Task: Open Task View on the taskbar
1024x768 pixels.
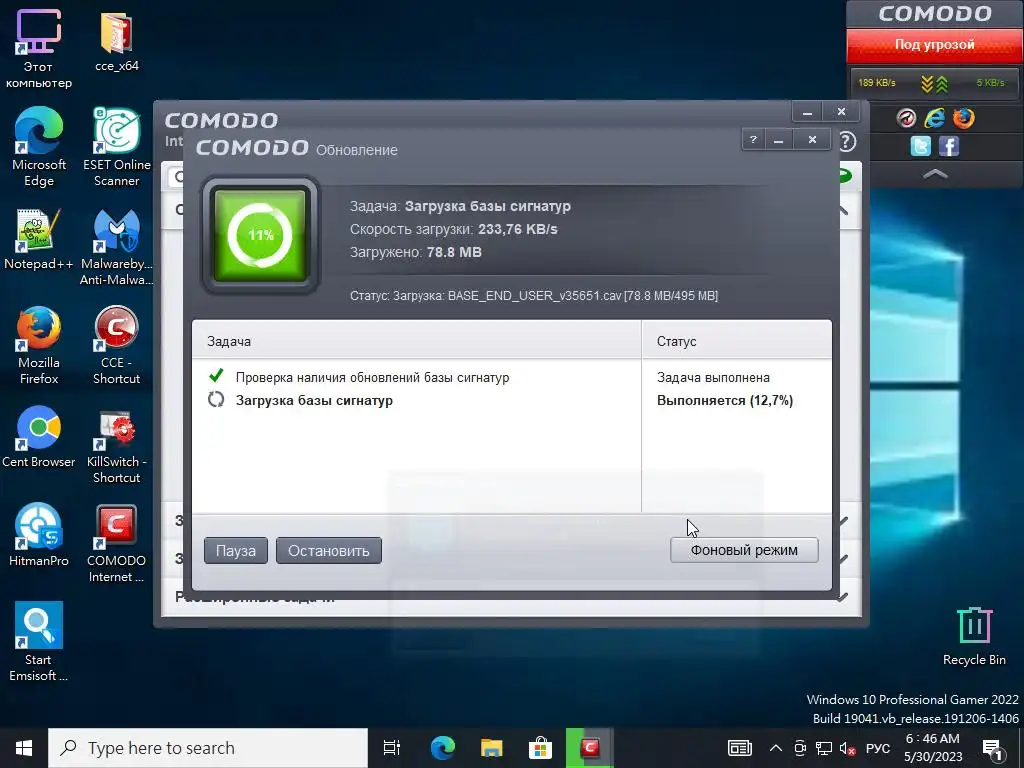Action: coord(392,748)
